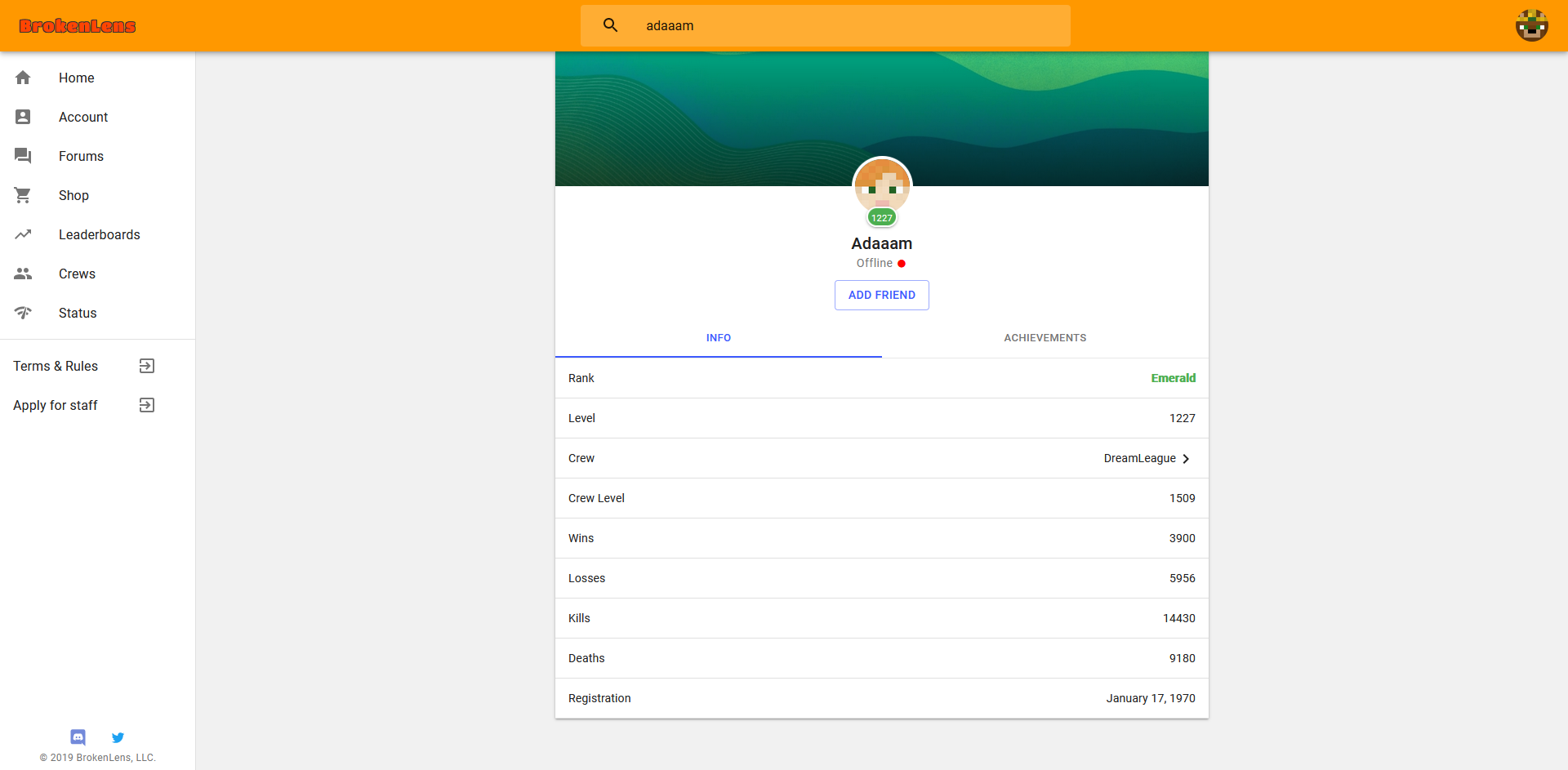Viewport: 1568px width, 770px height.
Task: Open the Shop cart icon
Action: (23, 195)
